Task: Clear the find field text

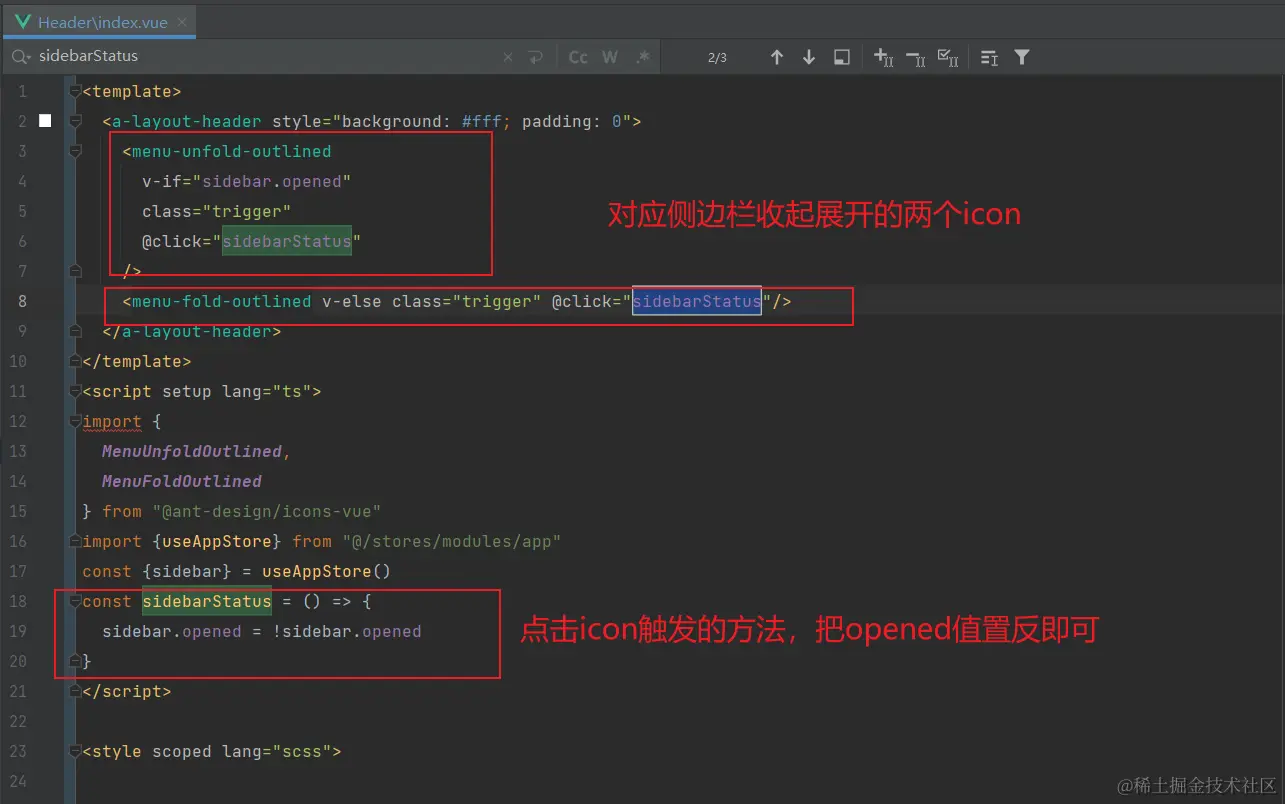Action: (508, 57)
